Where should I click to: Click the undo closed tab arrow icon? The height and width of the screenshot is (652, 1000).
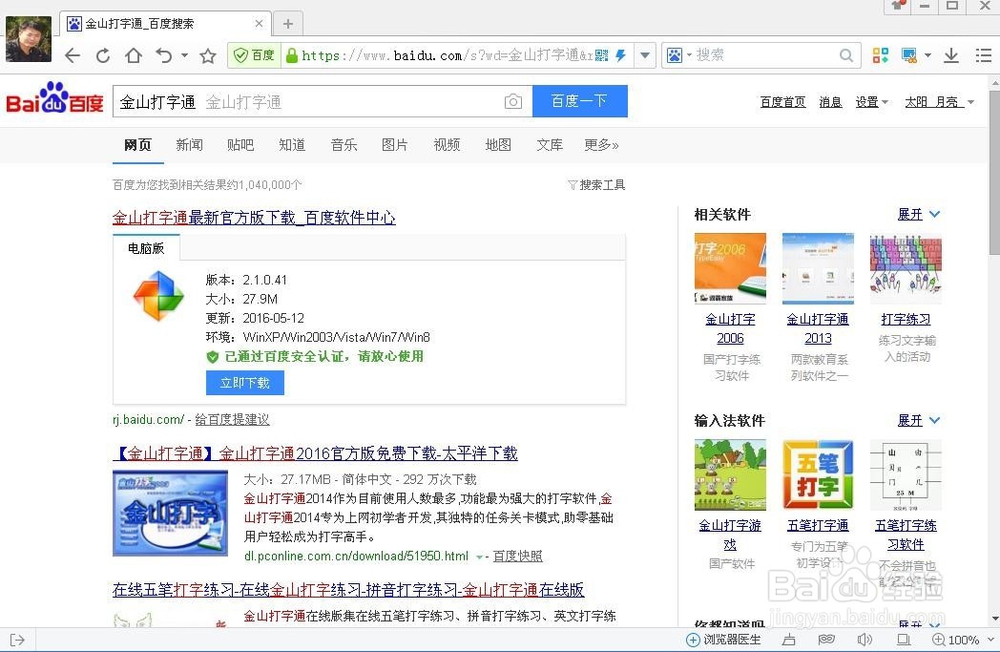pos(164,56)
